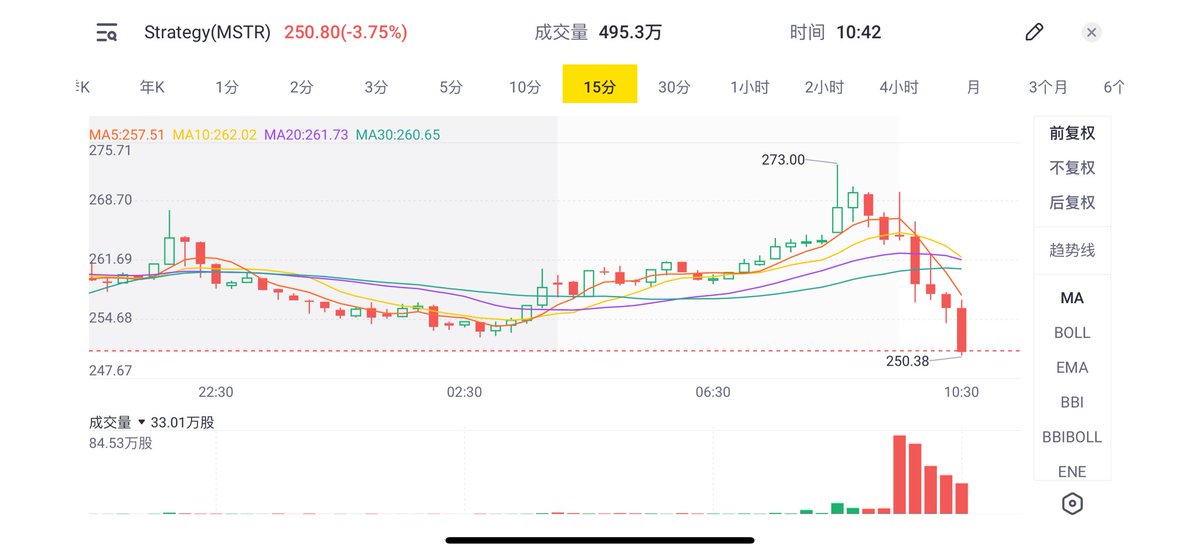
Task: Tap the 成交量 495.3万 volume readout
Action: (598, 32)
